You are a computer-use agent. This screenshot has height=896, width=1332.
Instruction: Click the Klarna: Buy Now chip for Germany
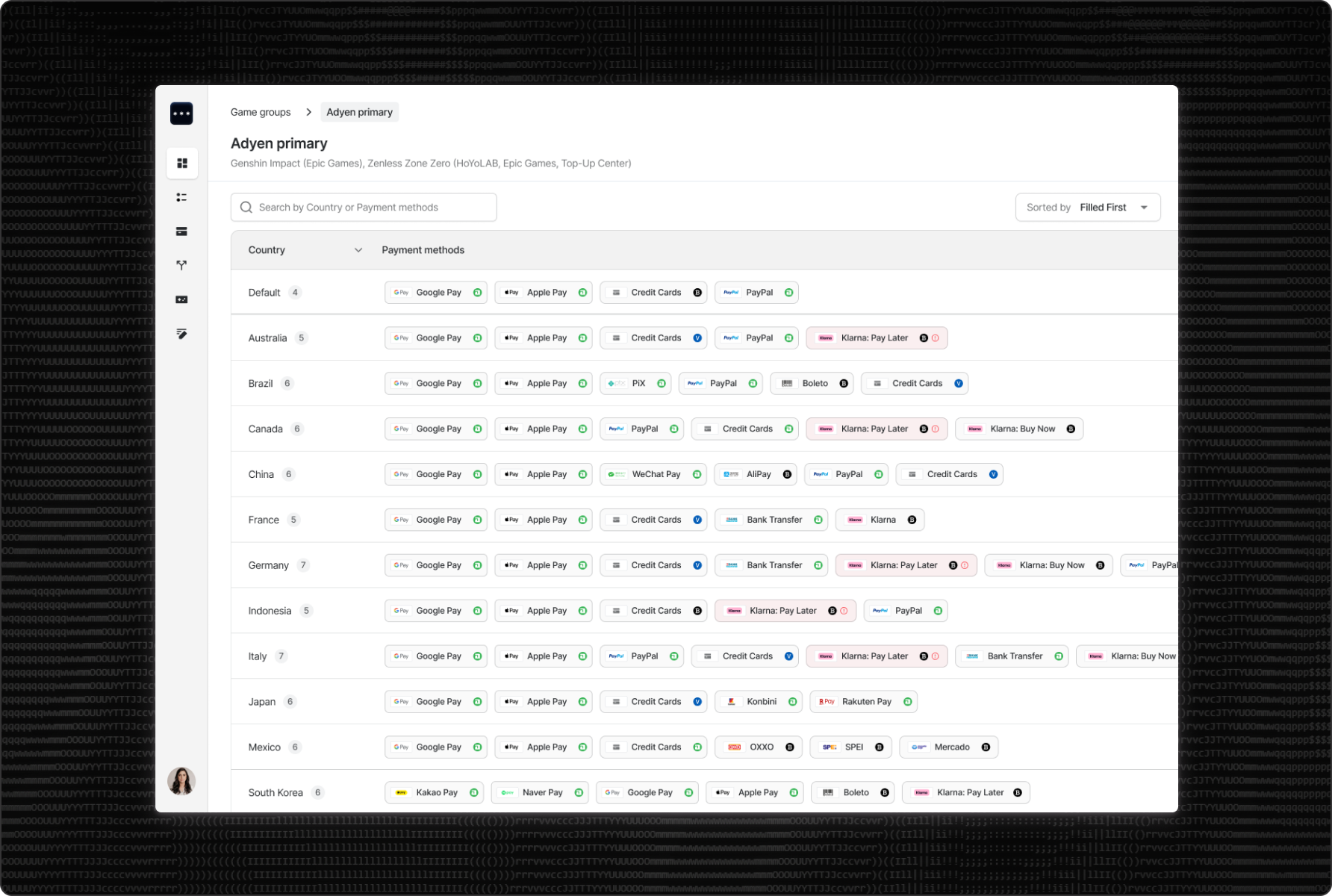[1048, 565]
